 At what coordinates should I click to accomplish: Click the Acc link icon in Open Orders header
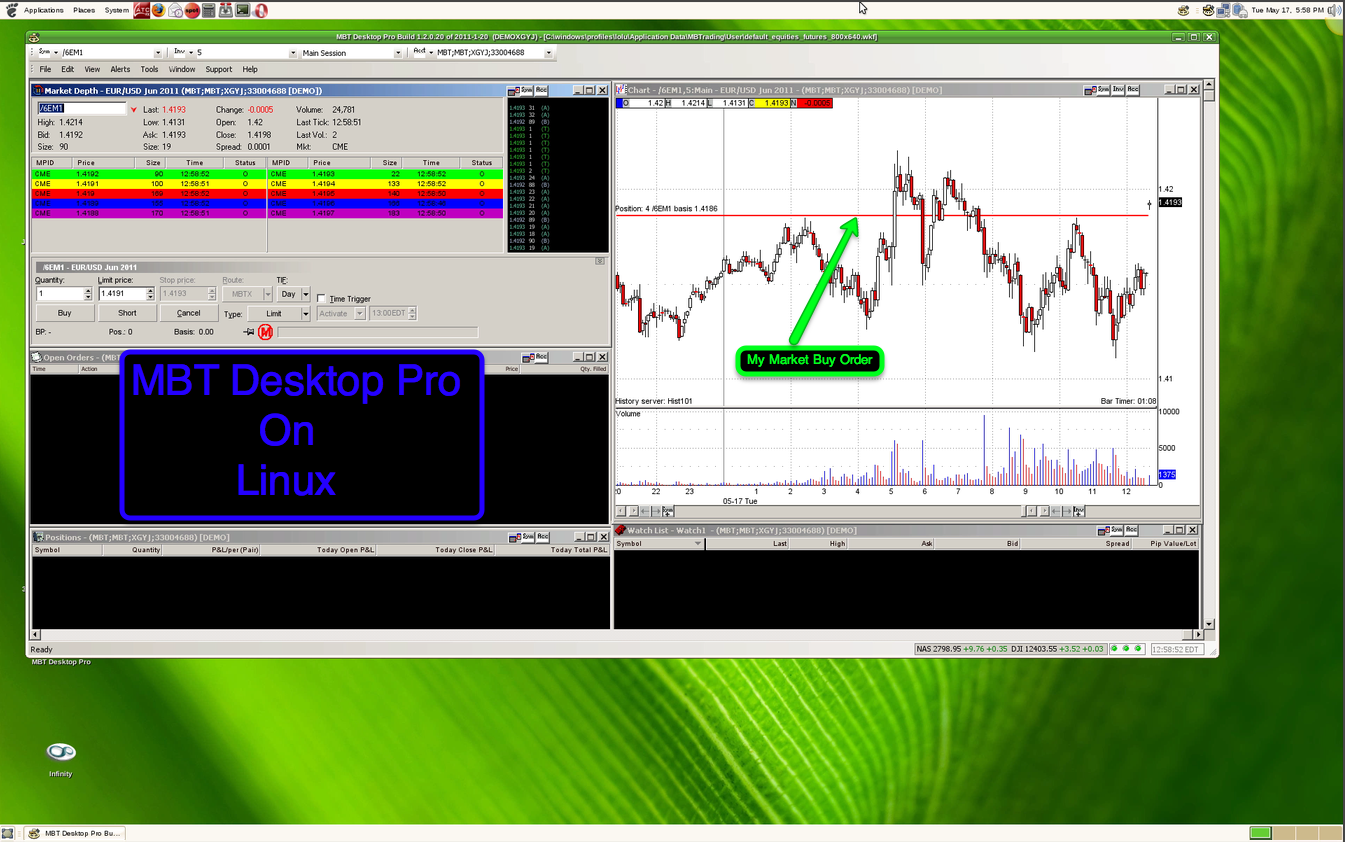(x=542, y=357)
